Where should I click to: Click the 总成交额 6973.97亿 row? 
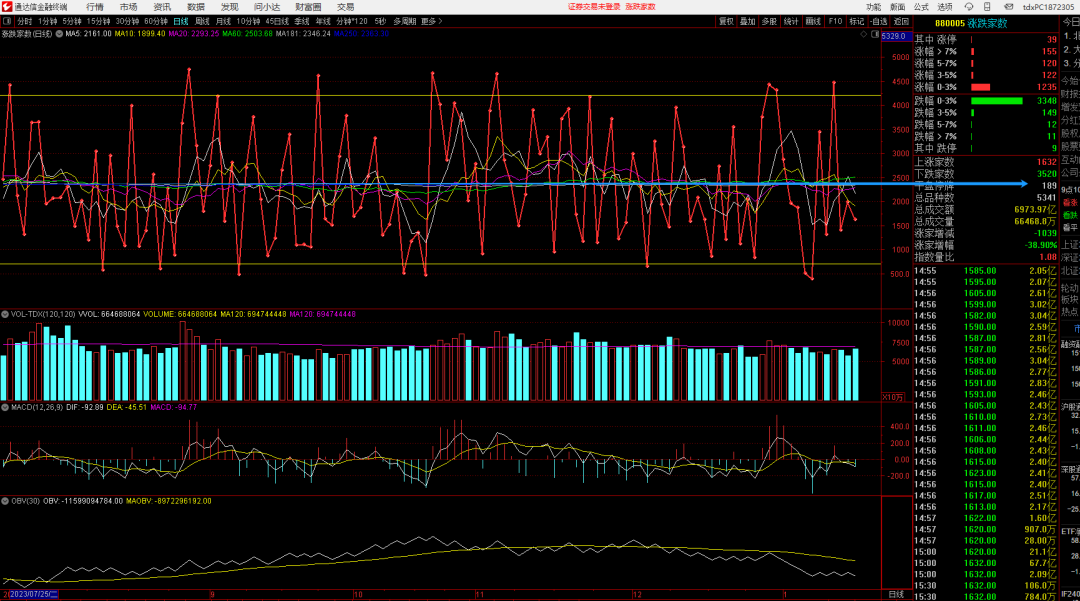pyautogui.click(x=986, y=210)
